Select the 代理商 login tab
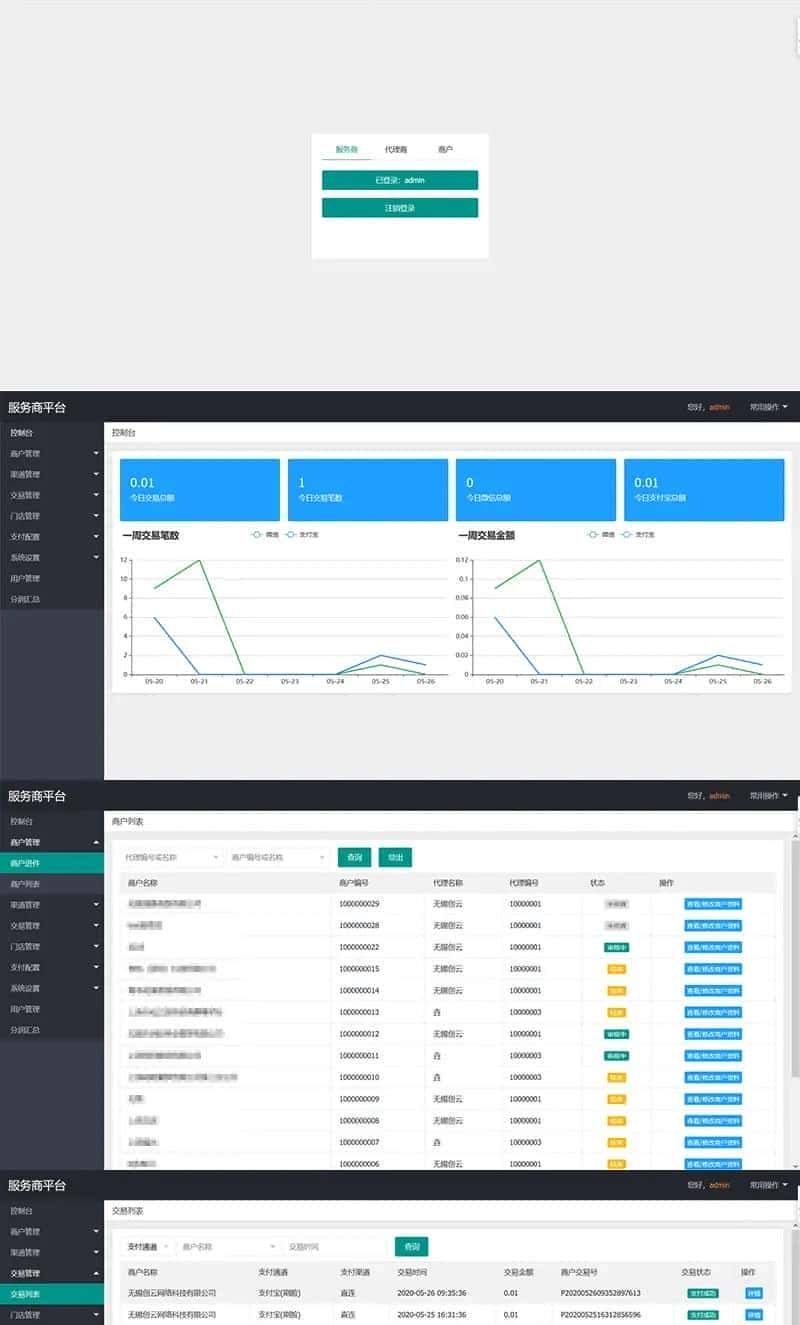This screenshot has width=800, height=1325. coord(396,149)
